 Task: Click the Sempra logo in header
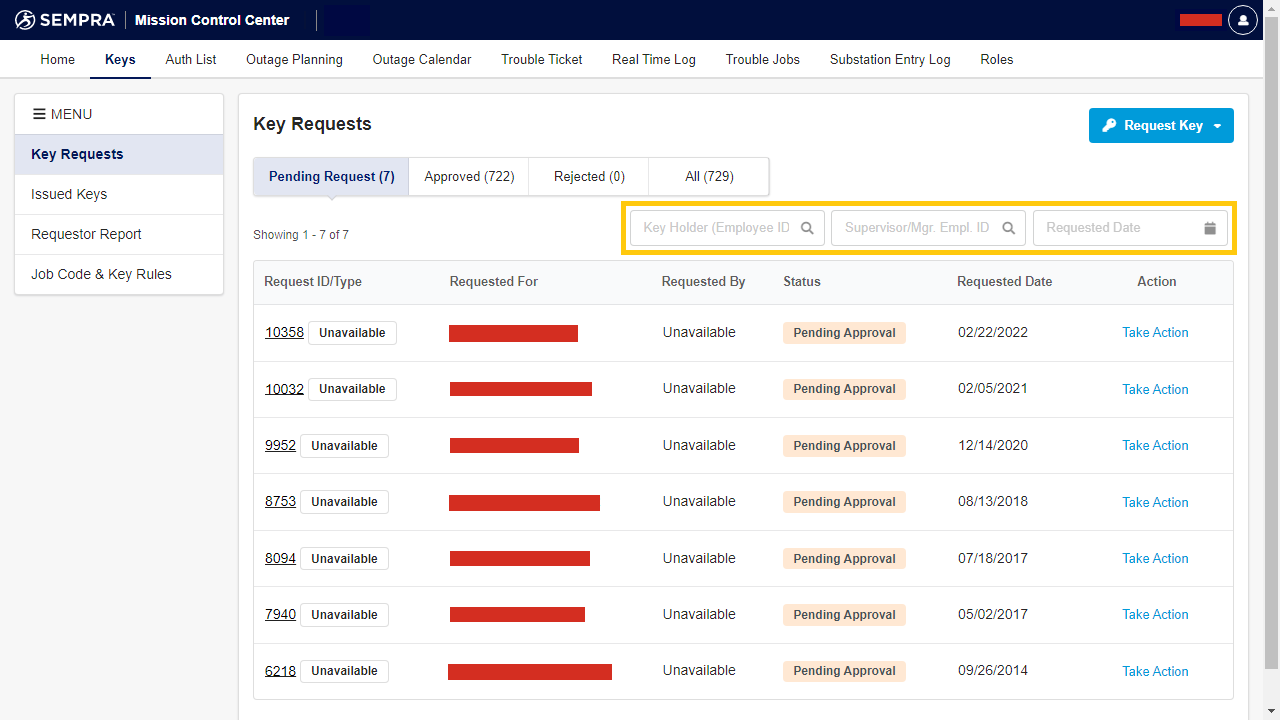coord(65,20)
